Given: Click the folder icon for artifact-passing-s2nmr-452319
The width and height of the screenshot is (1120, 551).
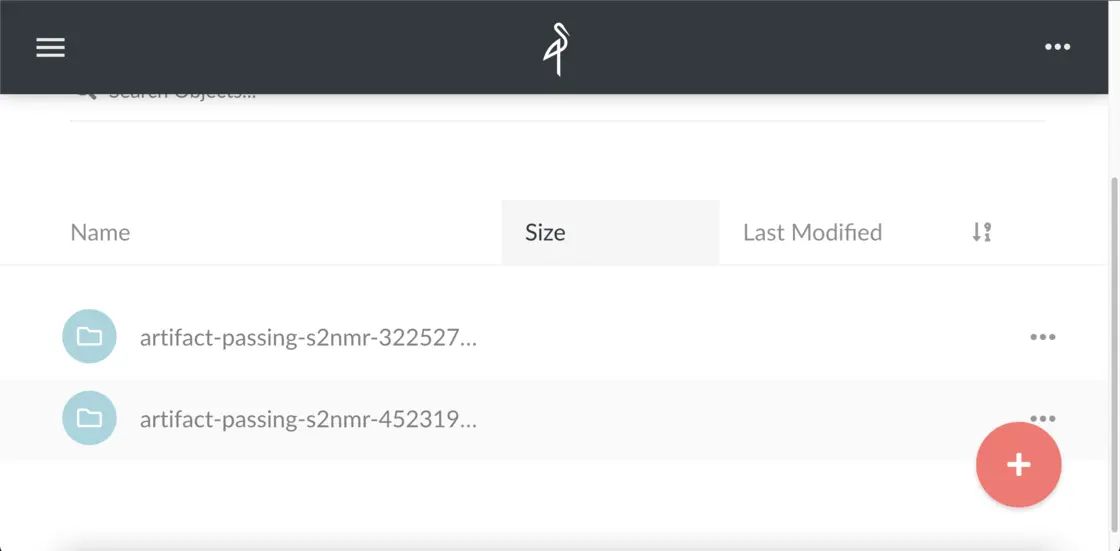Looking at the screenshot, I should point(89,418).
